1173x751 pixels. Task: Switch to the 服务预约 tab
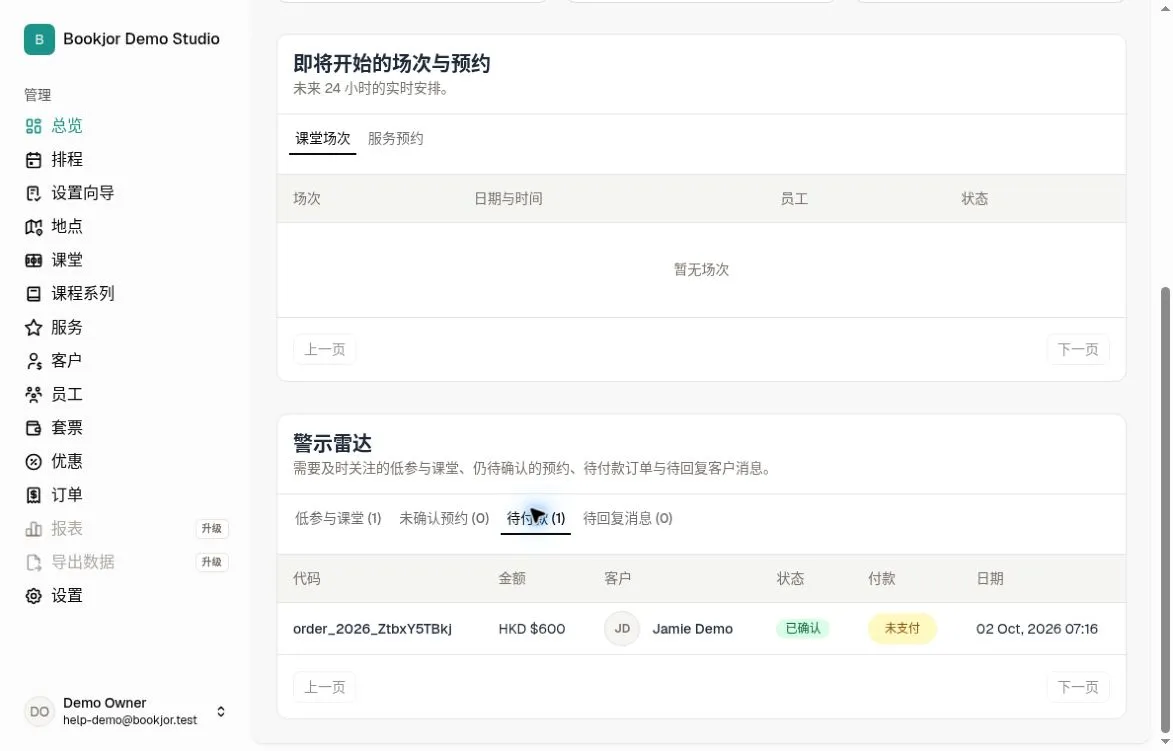395,138
